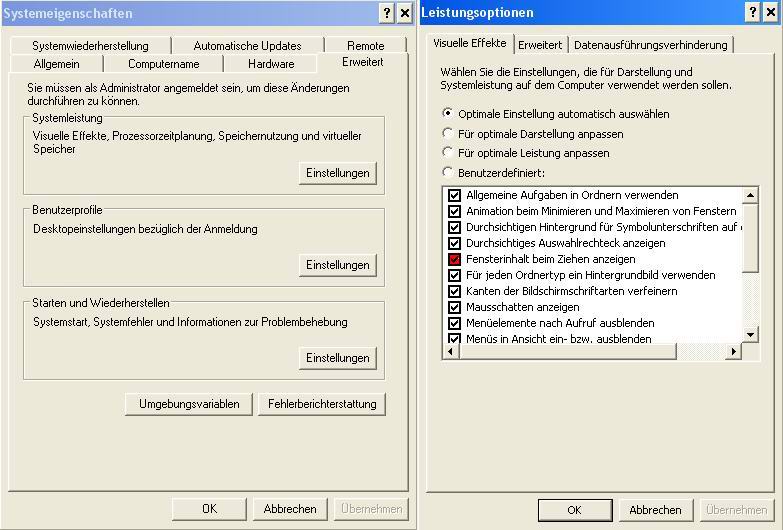Screen dimensions: 783x530
Task: Click the Umgebungsvariablen button
Action: click(x=189, y=404)
